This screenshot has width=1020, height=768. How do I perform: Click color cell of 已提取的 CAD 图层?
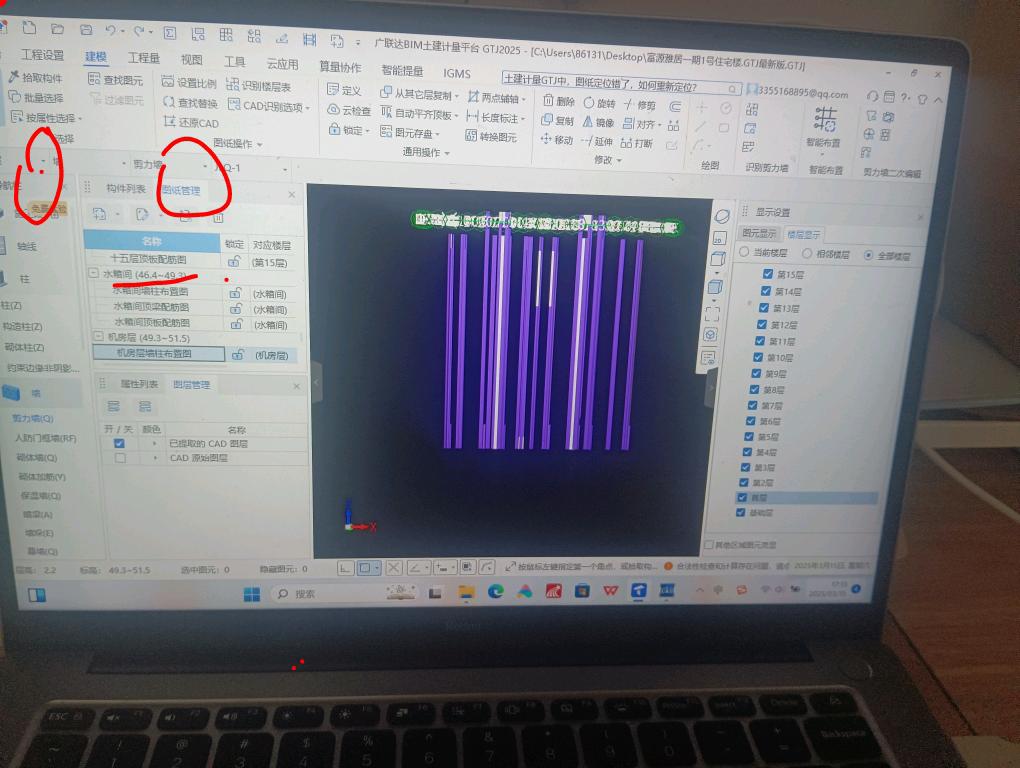coord(153,444)
